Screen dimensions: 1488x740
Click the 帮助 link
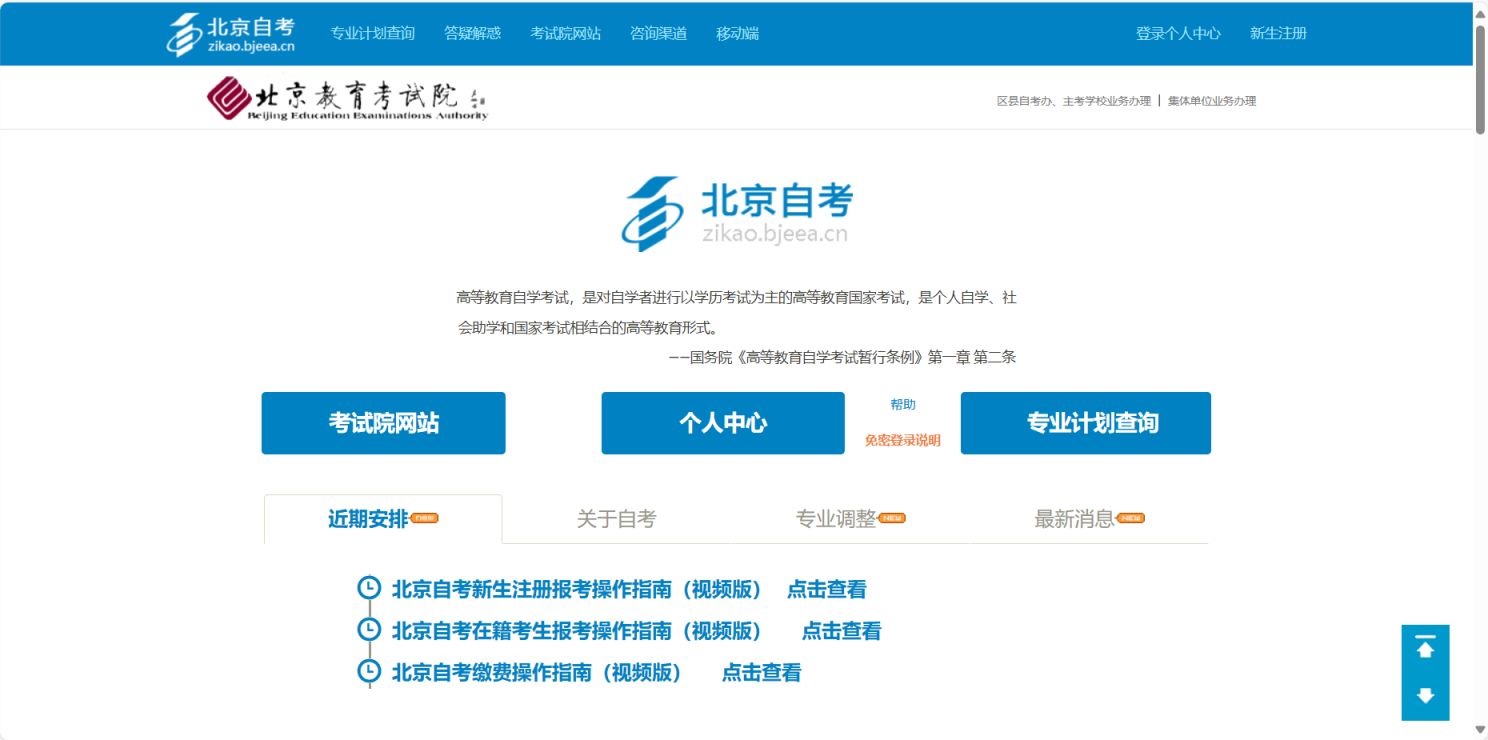pyautogui.click(x=903, y=405)
